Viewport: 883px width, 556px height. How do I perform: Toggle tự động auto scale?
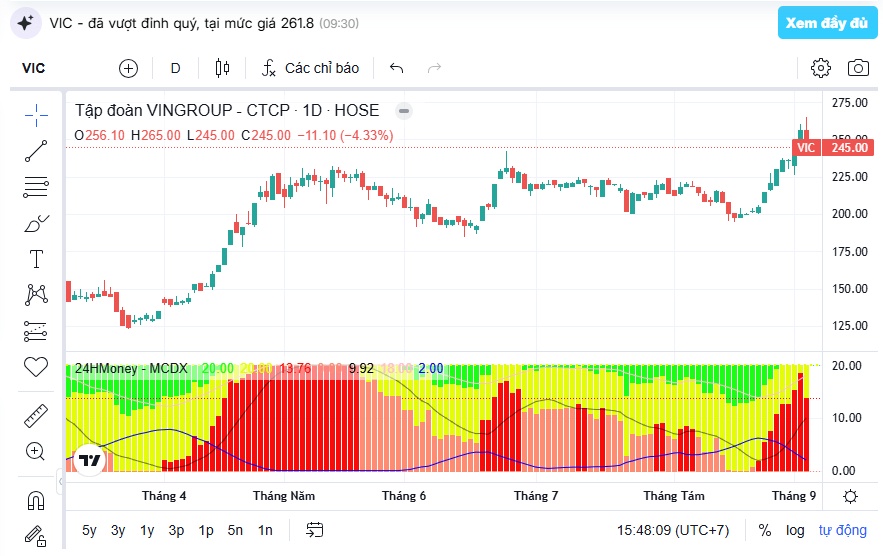(x=842, y=530)
